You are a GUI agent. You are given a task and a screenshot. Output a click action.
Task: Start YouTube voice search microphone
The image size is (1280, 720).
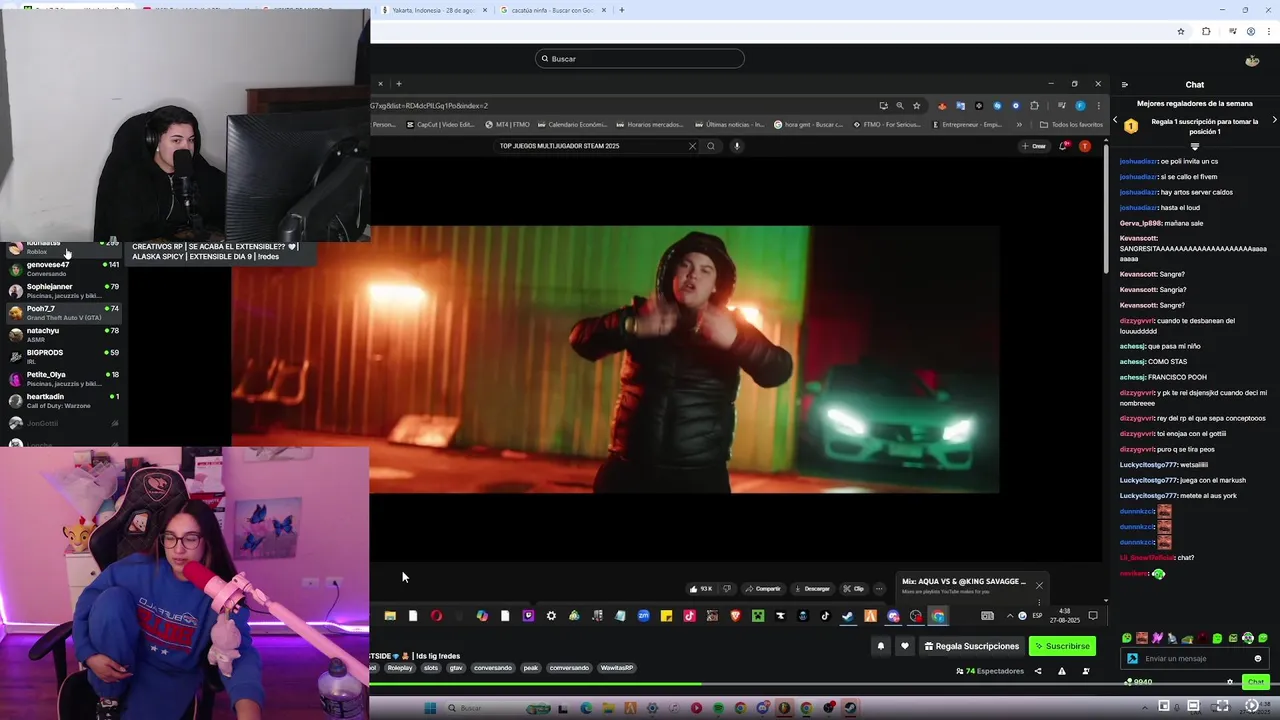point(736,146)
